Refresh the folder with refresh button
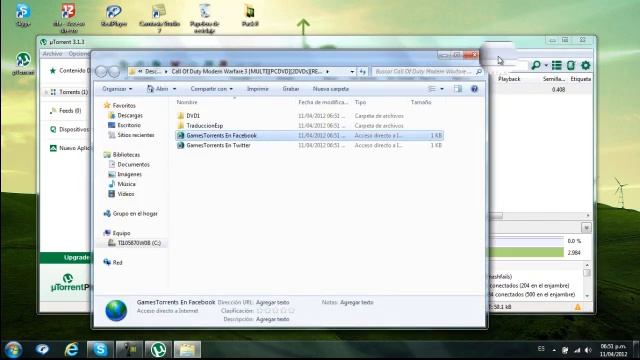This screenshot has width=640, height=360. (362, 72)
